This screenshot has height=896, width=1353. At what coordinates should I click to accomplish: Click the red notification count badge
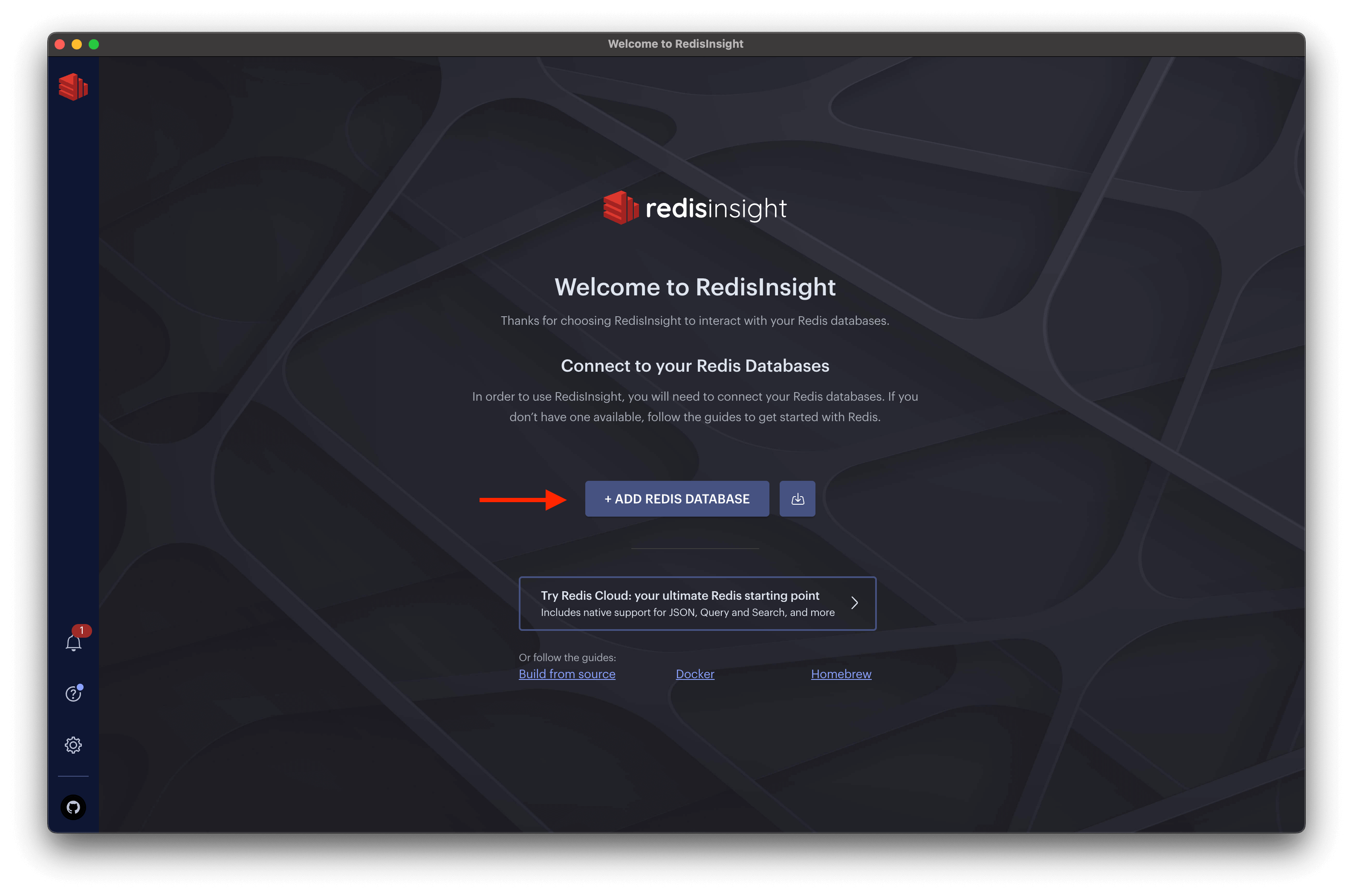click(x=82, y=630)
